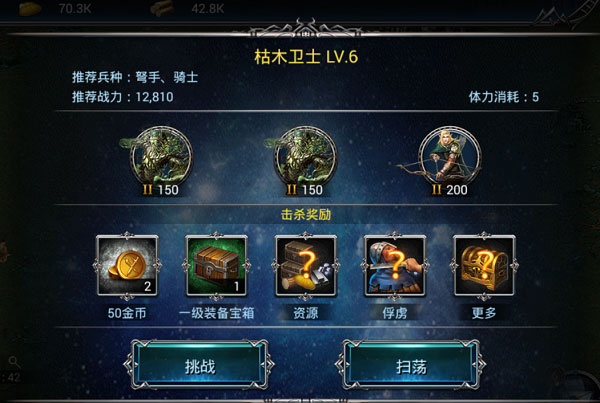Screen dimensions: 600x403
Task: Tap the magnifier search icon at left edge
Action: 14,361
